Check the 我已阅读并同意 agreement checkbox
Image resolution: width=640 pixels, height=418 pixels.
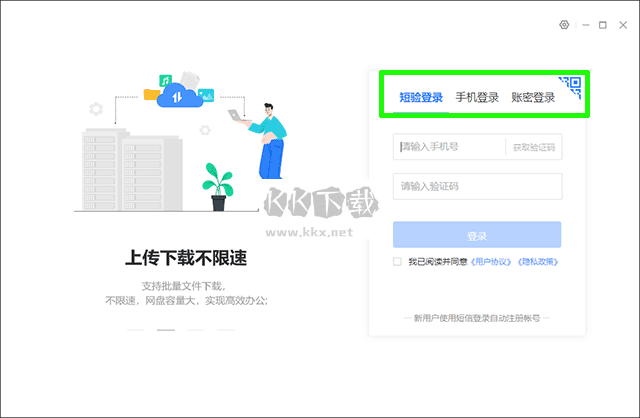click(x=397, y=261)
